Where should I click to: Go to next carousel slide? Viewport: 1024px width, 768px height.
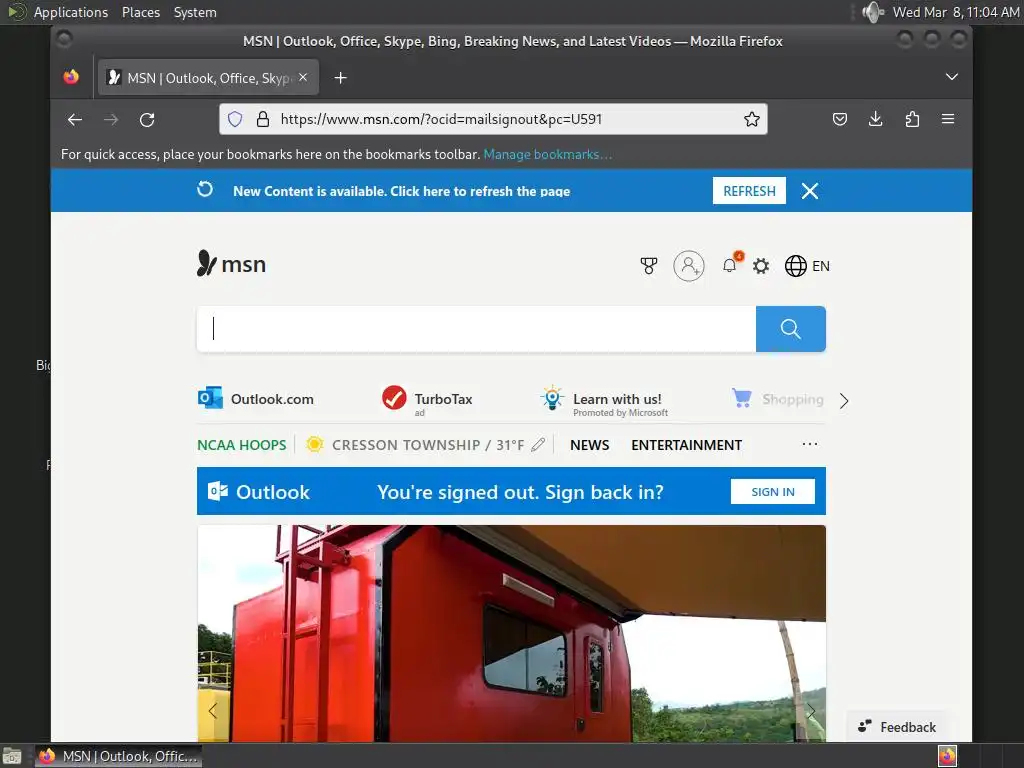(810, 711)
